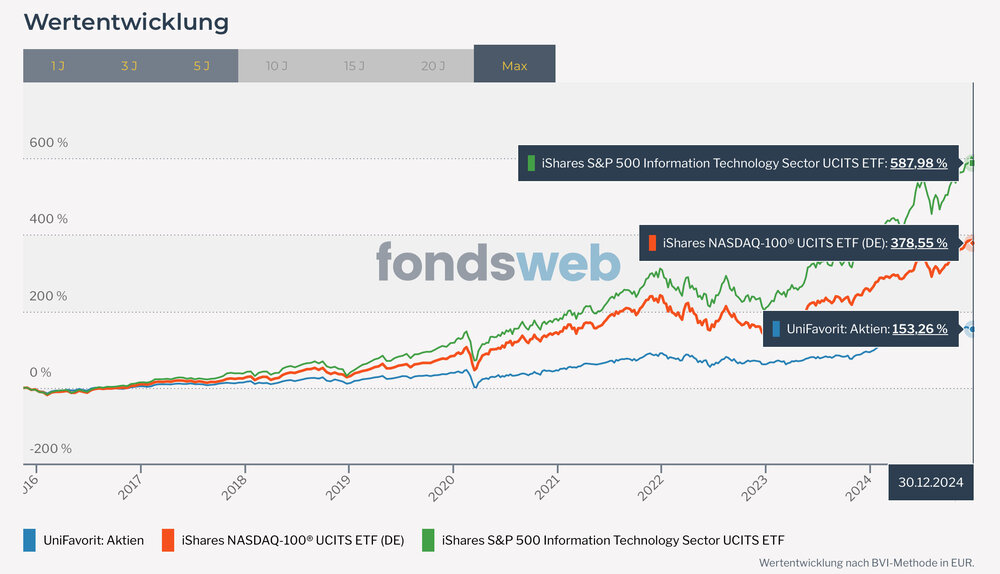Screen dimensions: 1000x574
Task: Open the 378,55 % NASDAQ-100 tooltip link
Action: (918, 243)
